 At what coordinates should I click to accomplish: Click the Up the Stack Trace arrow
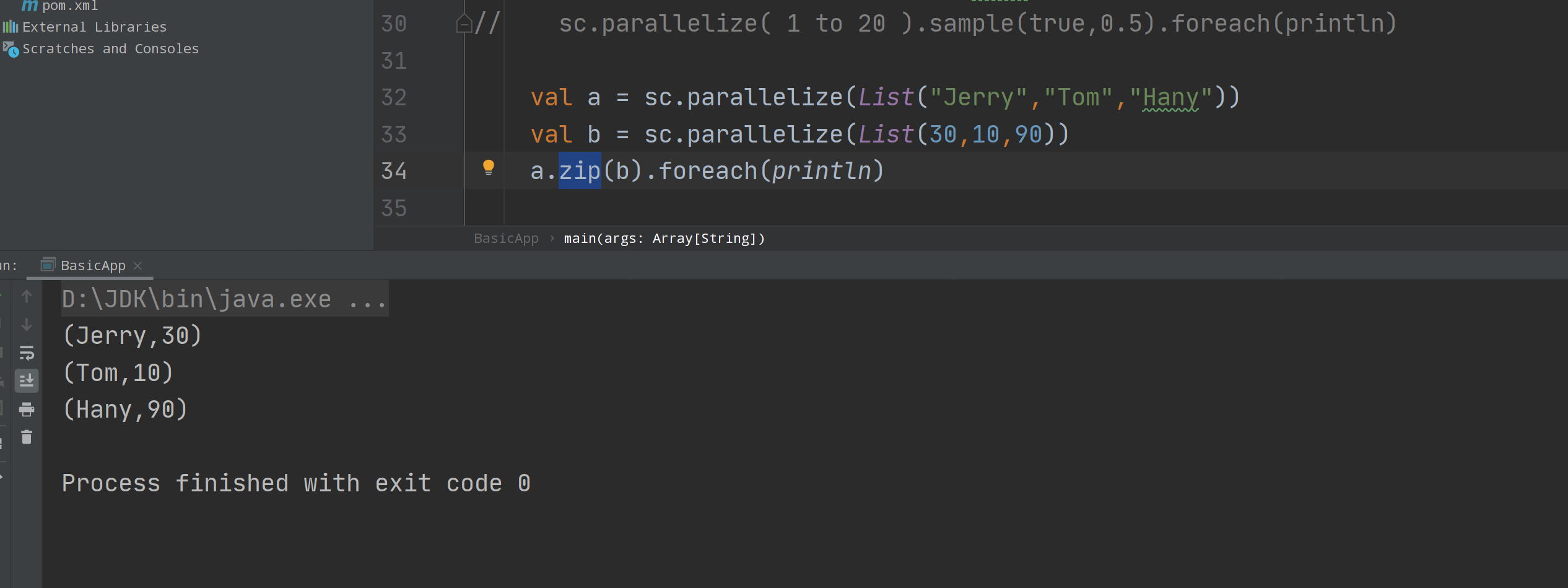click(x=27, y=297)
